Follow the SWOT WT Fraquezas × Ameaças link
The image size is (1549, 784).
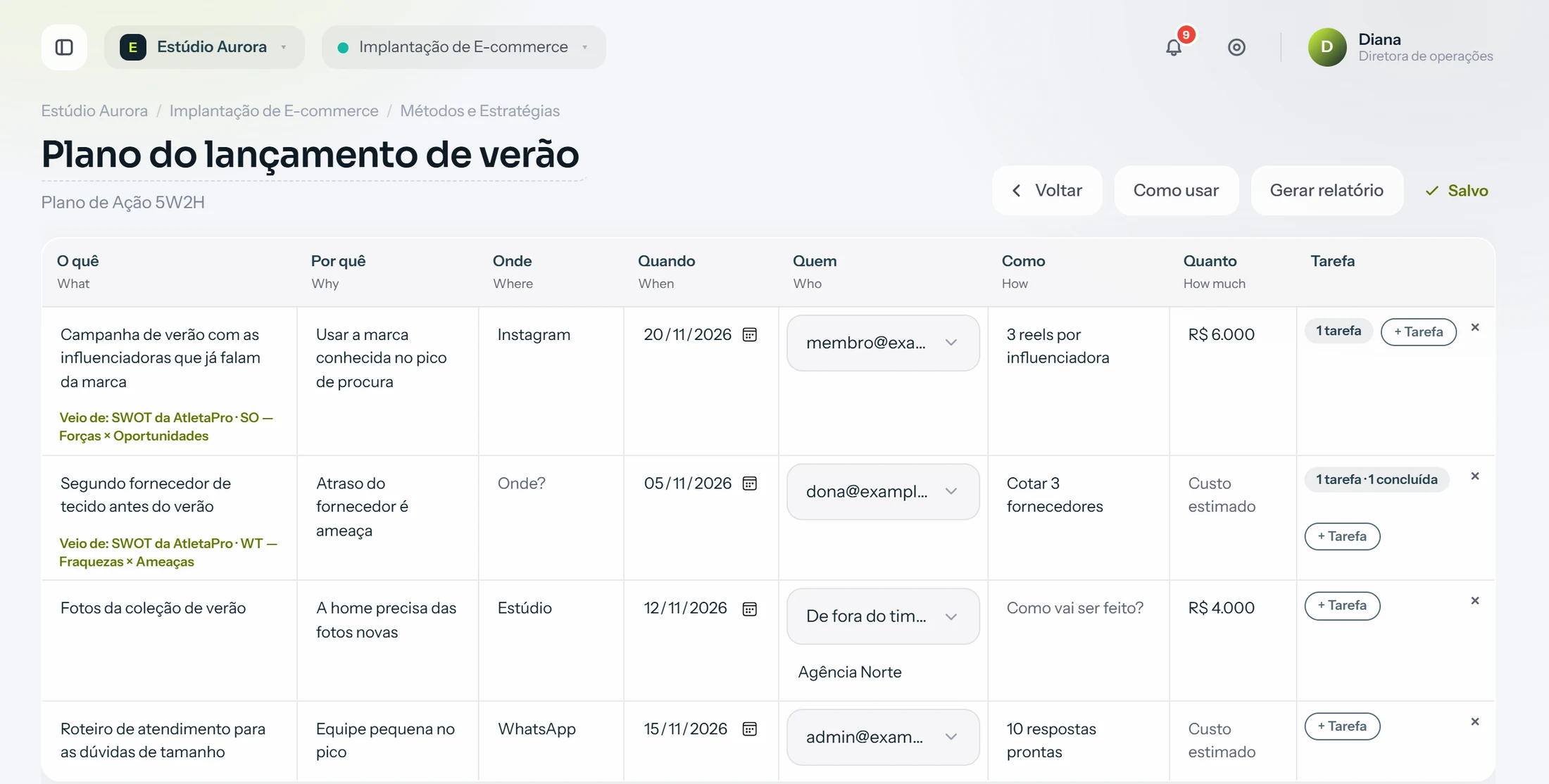click(x=168, y=552)
